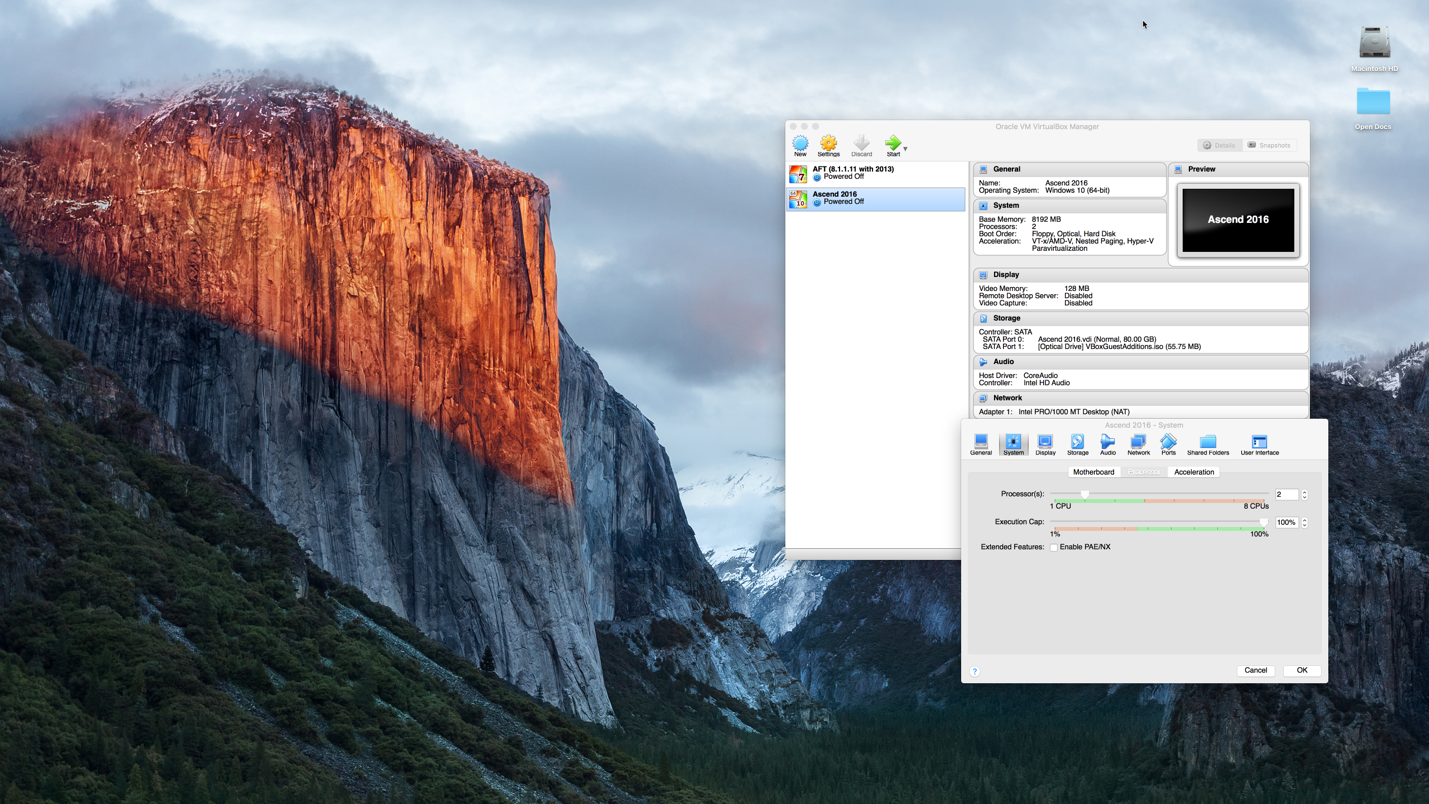Switch to the Processor tab
1429x804 pixels.
(x=1144, y=472)
